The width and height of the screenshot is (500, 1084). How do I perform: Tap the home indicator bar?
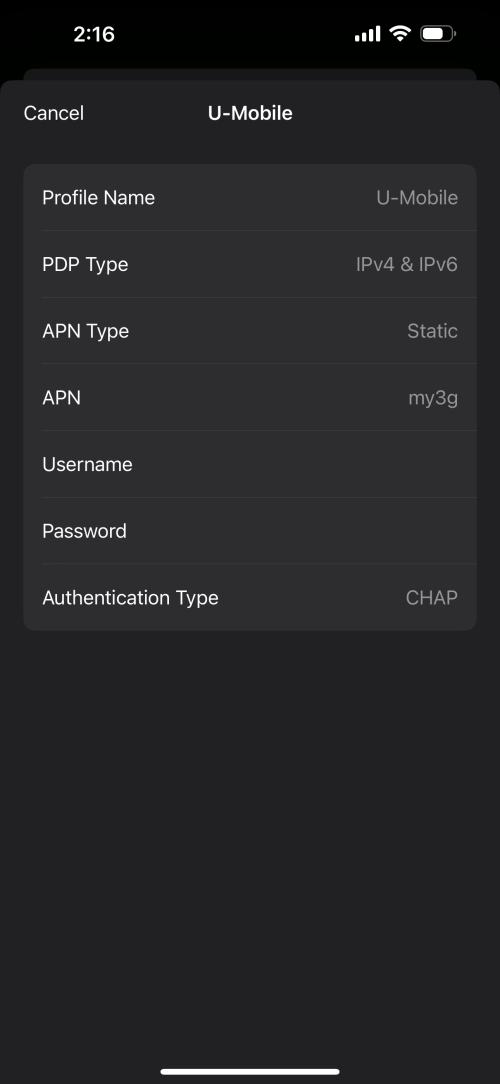click(x=250, y=1072)
